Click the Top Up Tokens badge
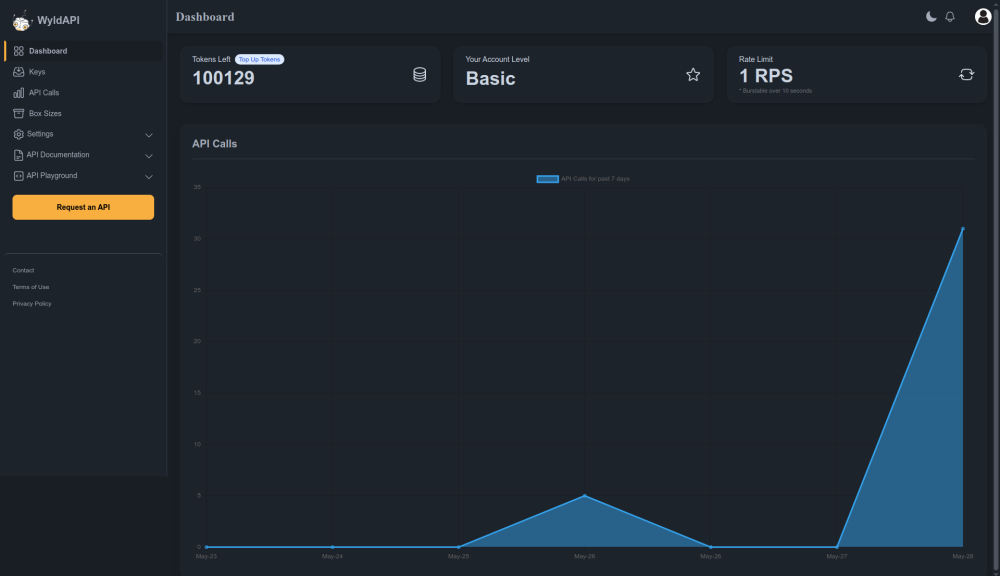 pos(259,59)
